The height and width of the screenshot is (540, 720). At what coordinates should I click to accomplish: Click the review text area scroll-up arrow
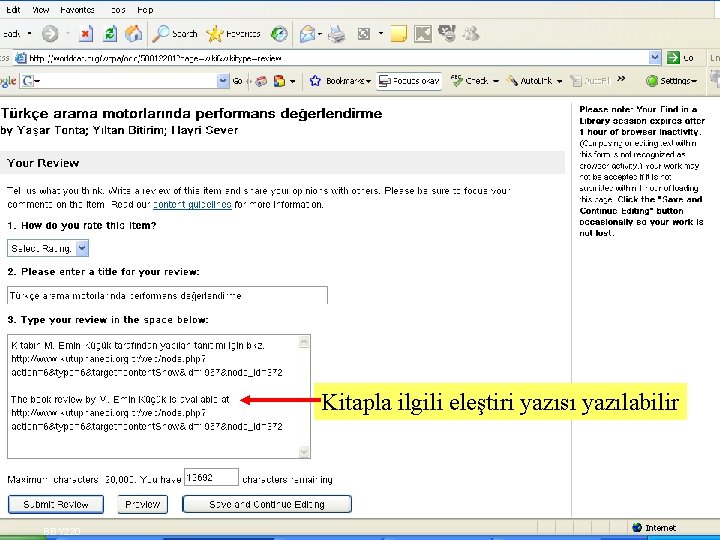[304, 342]
